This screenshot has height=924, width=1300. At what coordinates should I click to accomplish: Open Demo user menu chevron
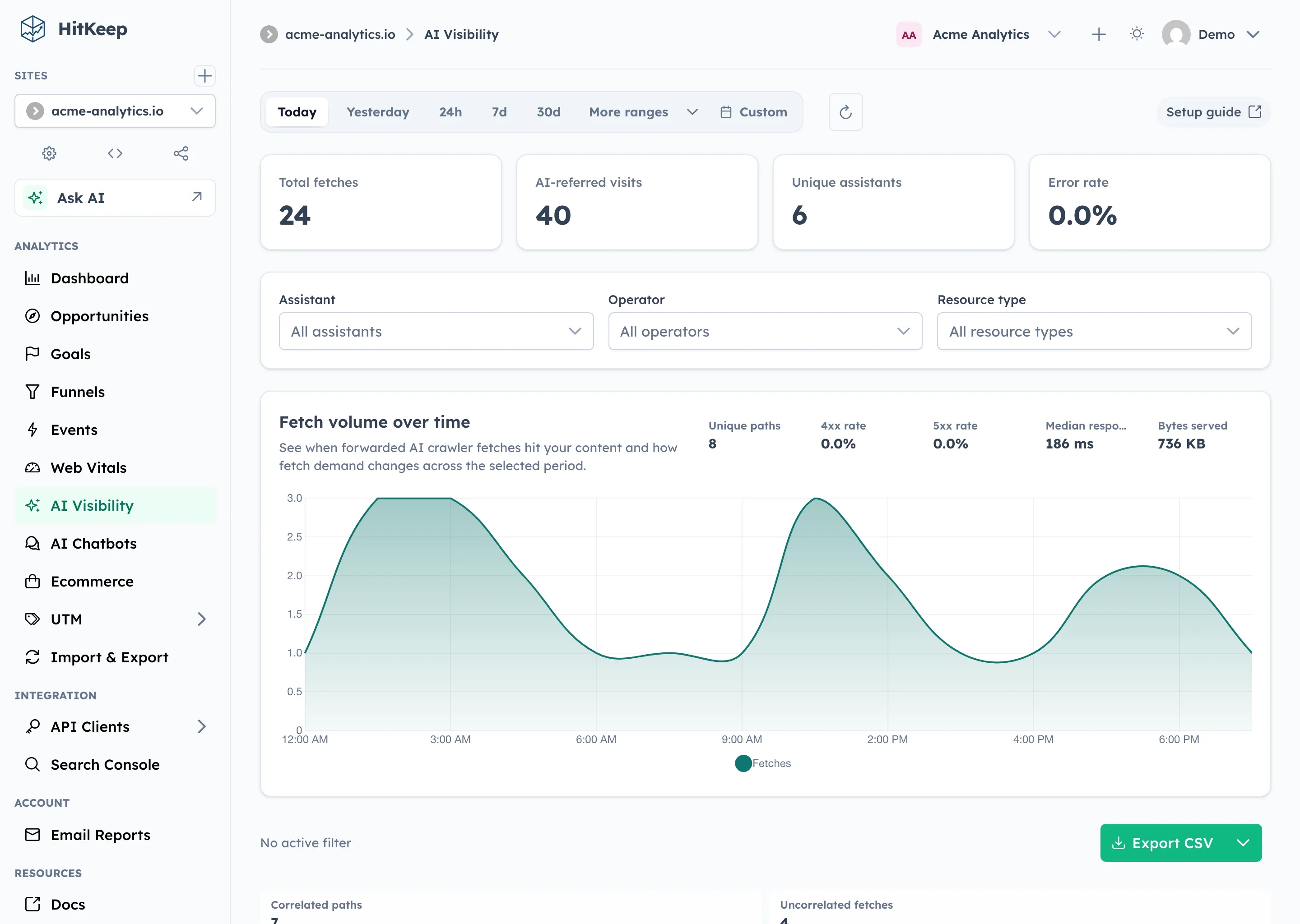coord(1253,34)
